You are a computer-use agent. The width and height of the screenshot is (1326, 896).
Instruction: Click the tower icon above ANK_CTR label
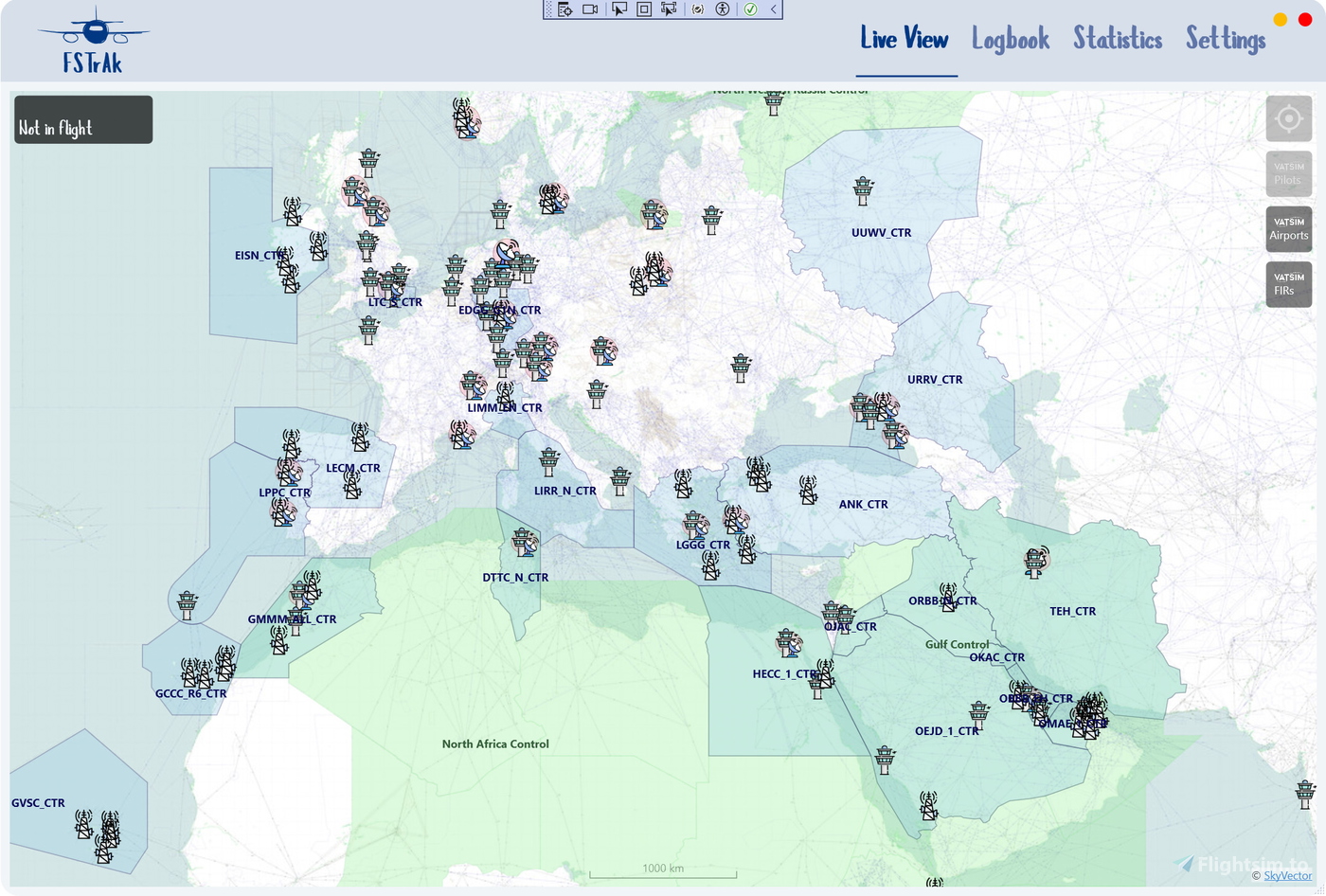[x=808, y=490]
